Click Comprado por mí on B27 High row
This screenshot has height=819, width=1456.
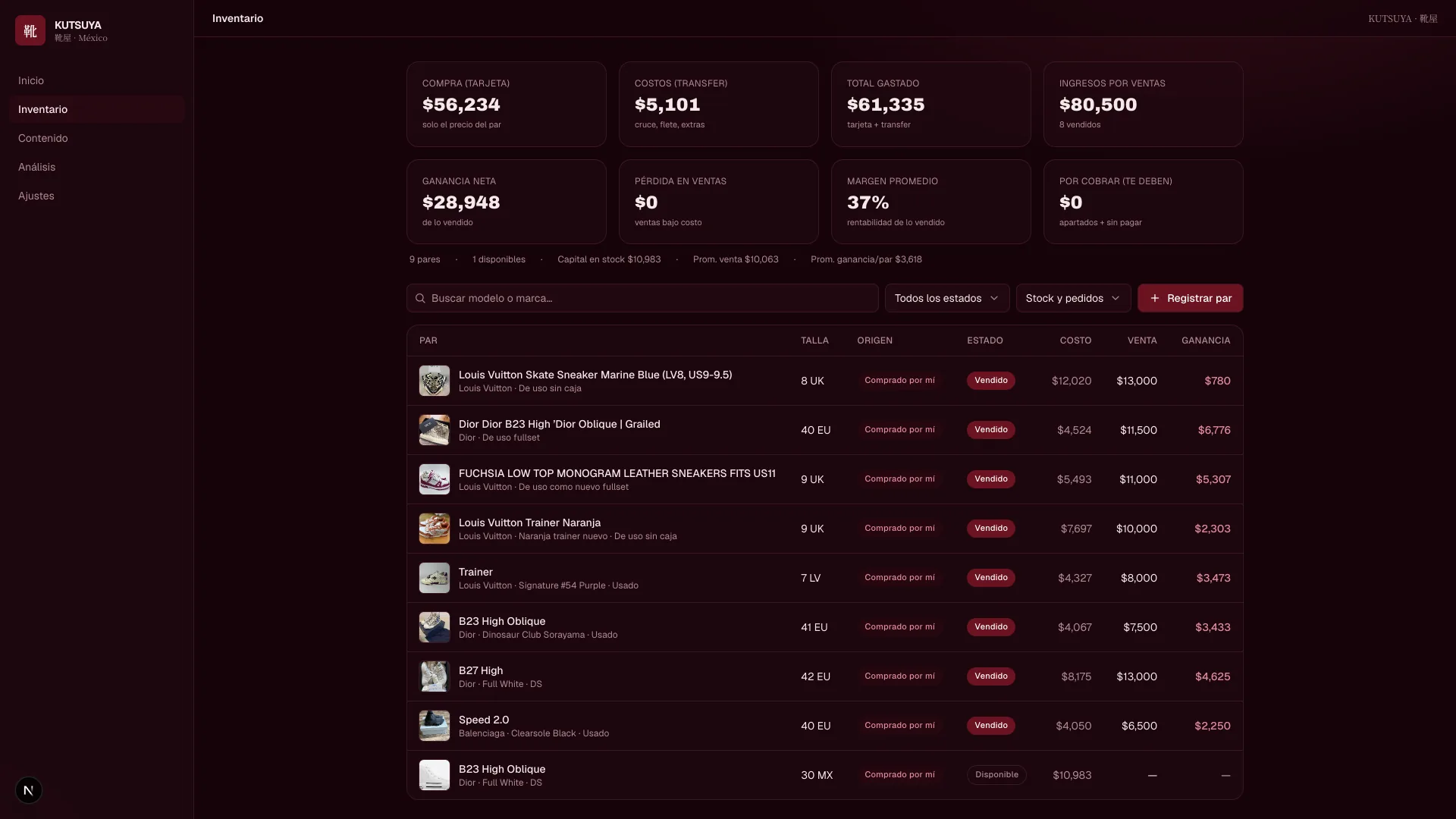pyautogui.click(x=899, y=676)
